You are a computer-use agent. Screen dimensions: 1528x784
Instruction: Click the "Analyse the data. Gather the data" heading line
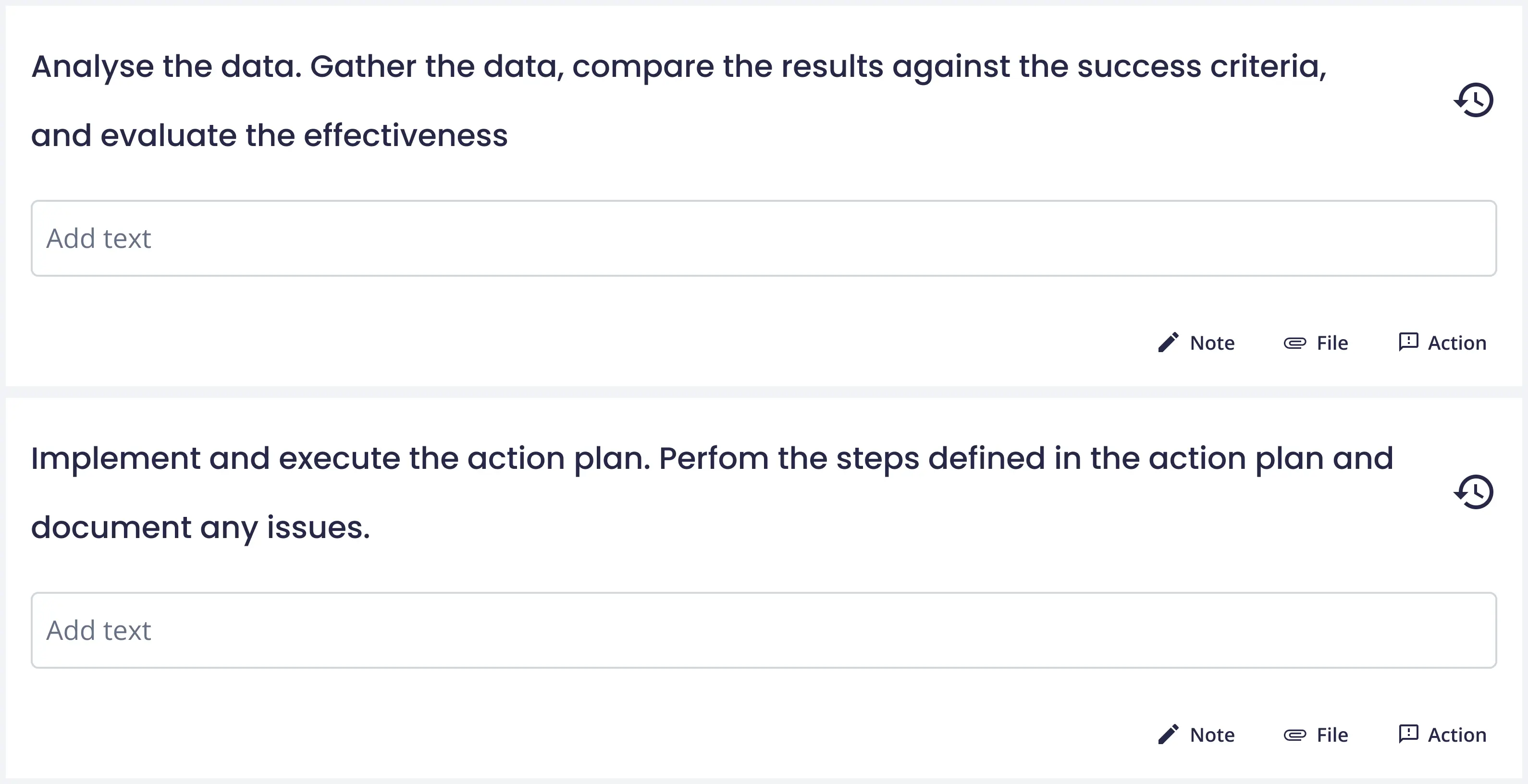click(678, 66)
